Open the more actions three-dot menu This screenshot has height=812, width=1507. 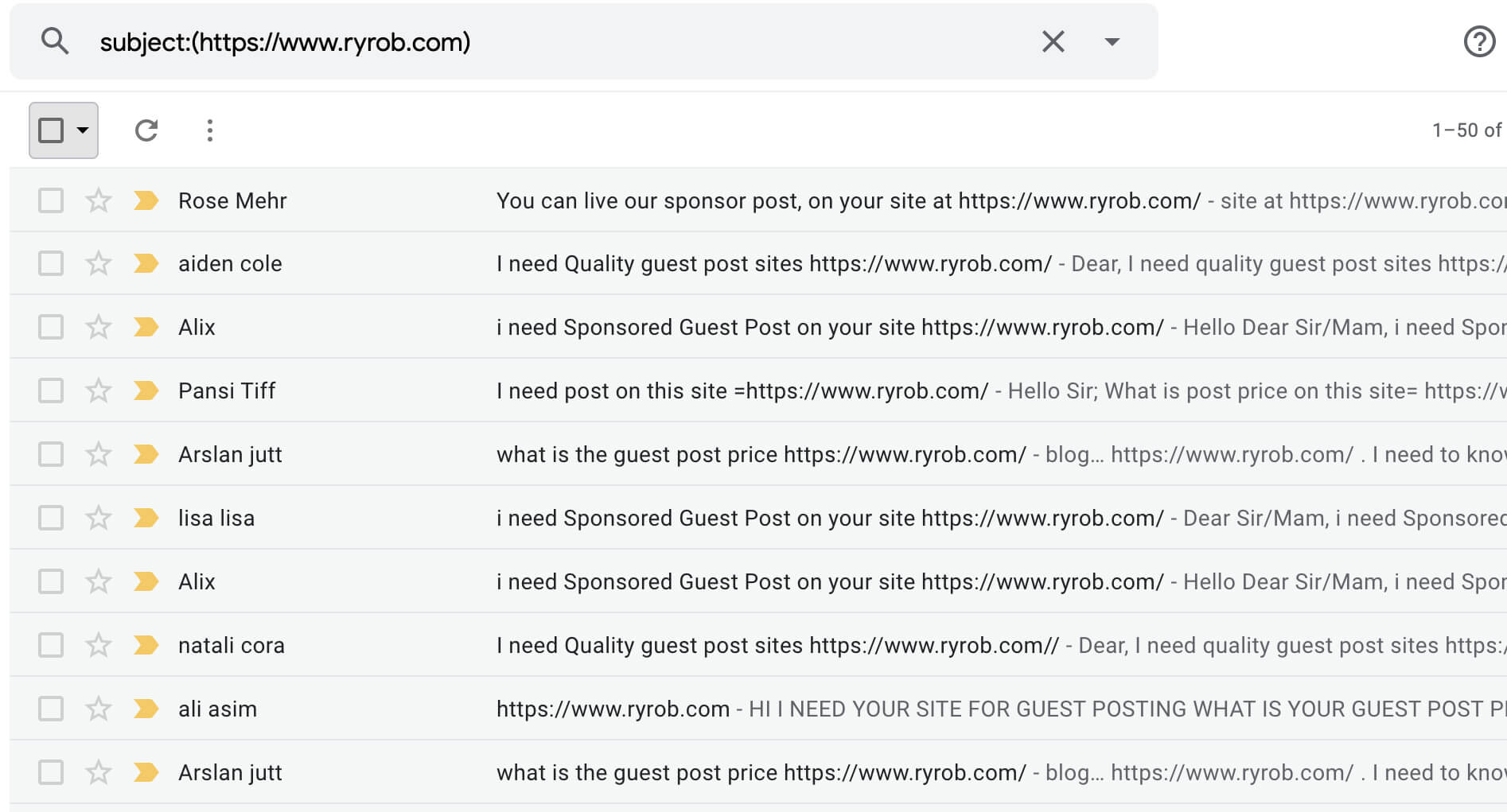(x=209, y=130)
